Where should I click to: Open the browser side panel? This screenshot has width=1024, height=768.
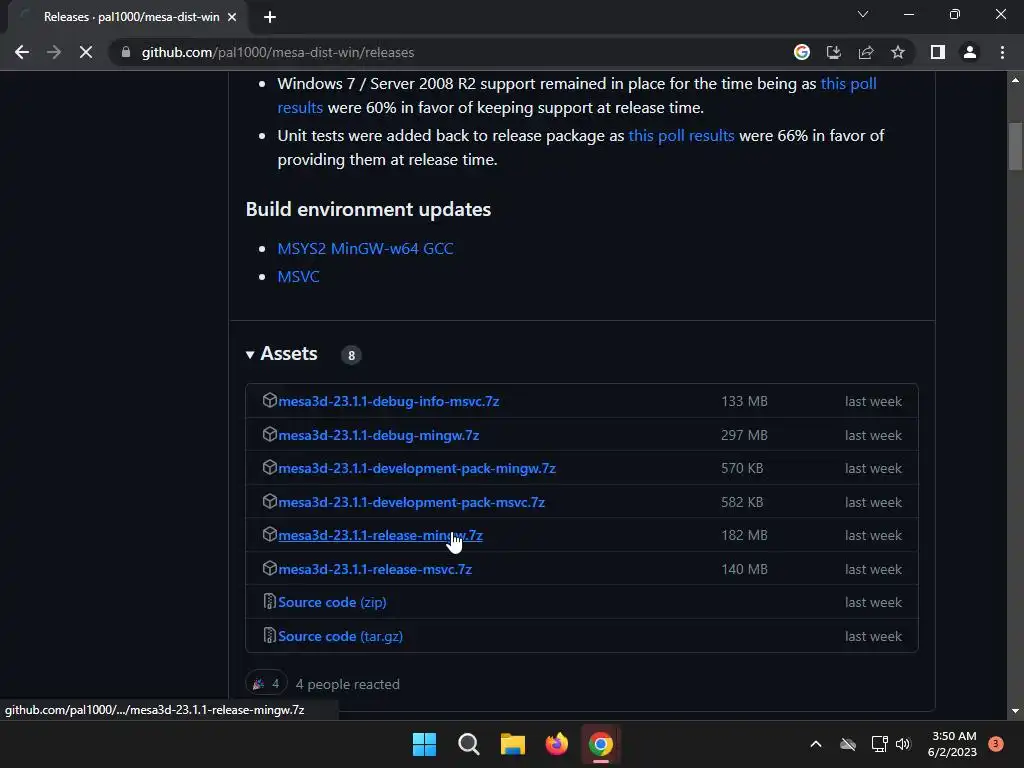938,52
